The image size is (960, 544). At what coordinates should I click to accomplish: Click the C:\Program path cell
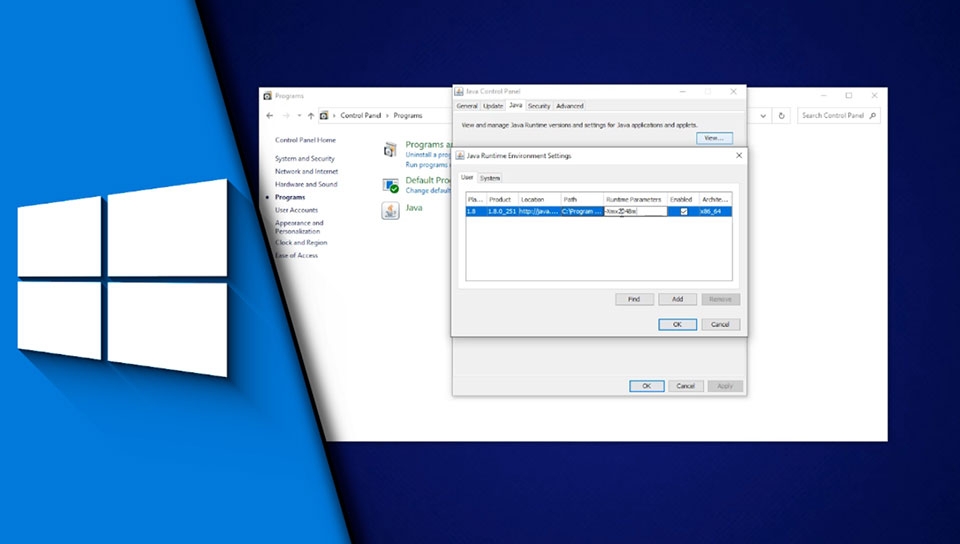pyautogui.click(x=582, y=211)
